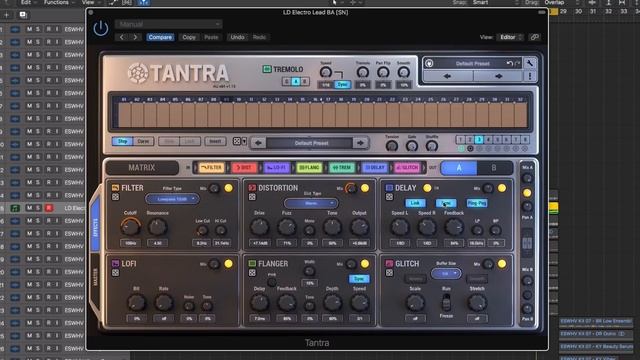
Task: Switch to layer A
Action: click(x=459, y=168)
